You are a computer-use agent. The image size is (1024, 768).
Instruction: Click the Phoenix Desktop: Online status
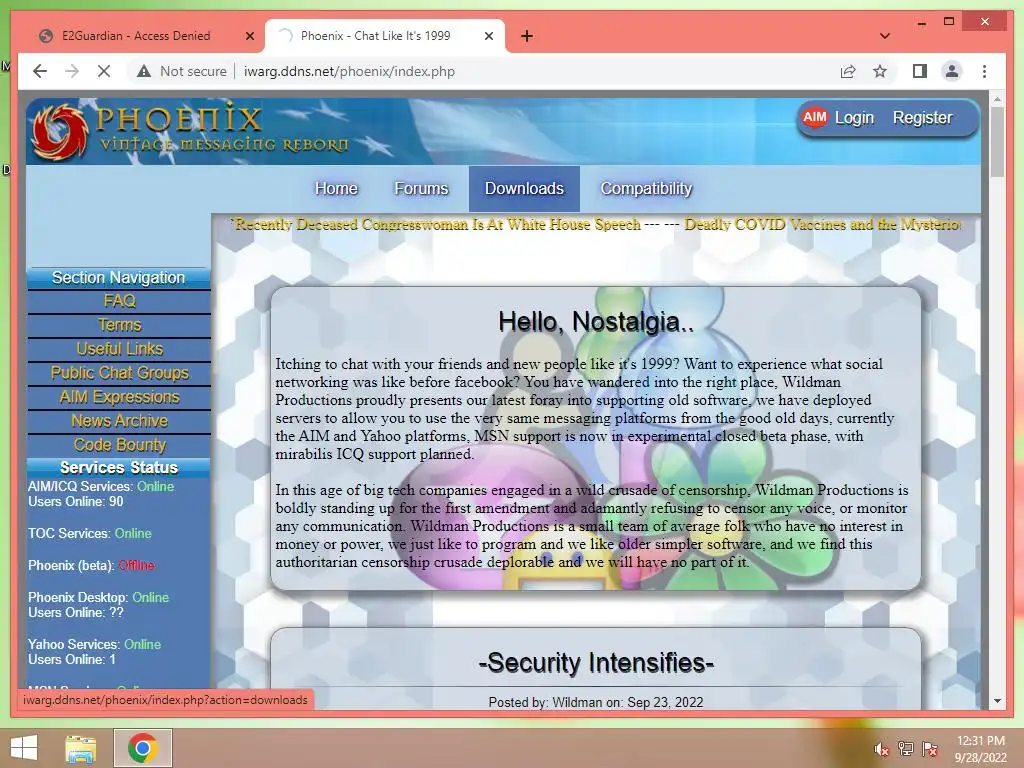point(98,598)
